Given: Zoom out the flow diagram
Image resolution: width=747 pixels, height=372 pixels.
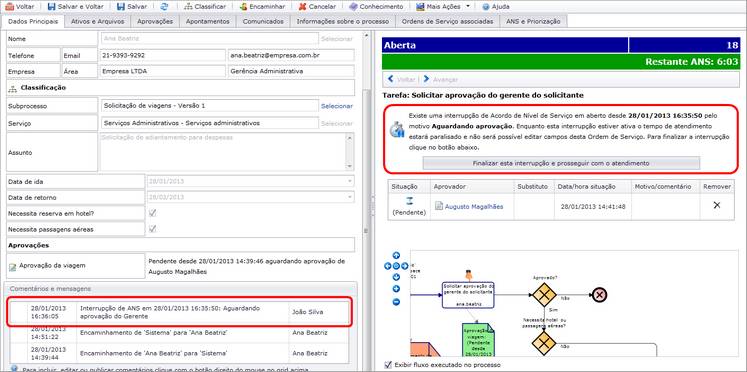Looking at the screenshot, I should click(396, 302).
